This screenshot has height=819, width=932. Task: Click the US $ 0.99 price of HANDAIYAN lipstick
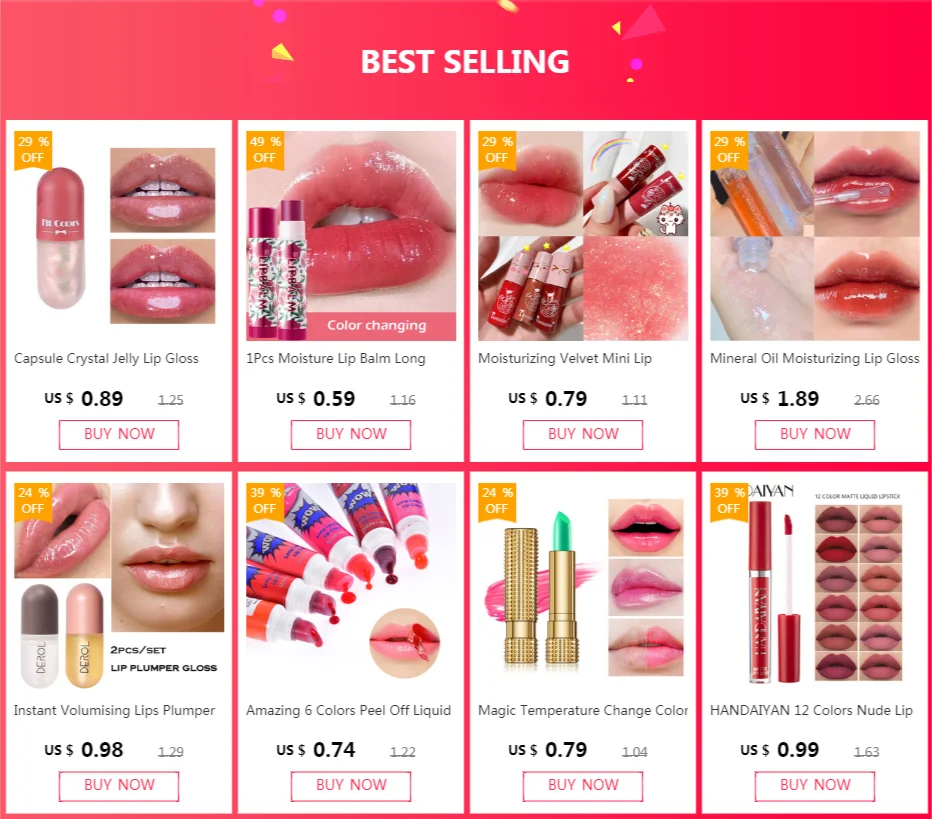(x=779, y=750)
